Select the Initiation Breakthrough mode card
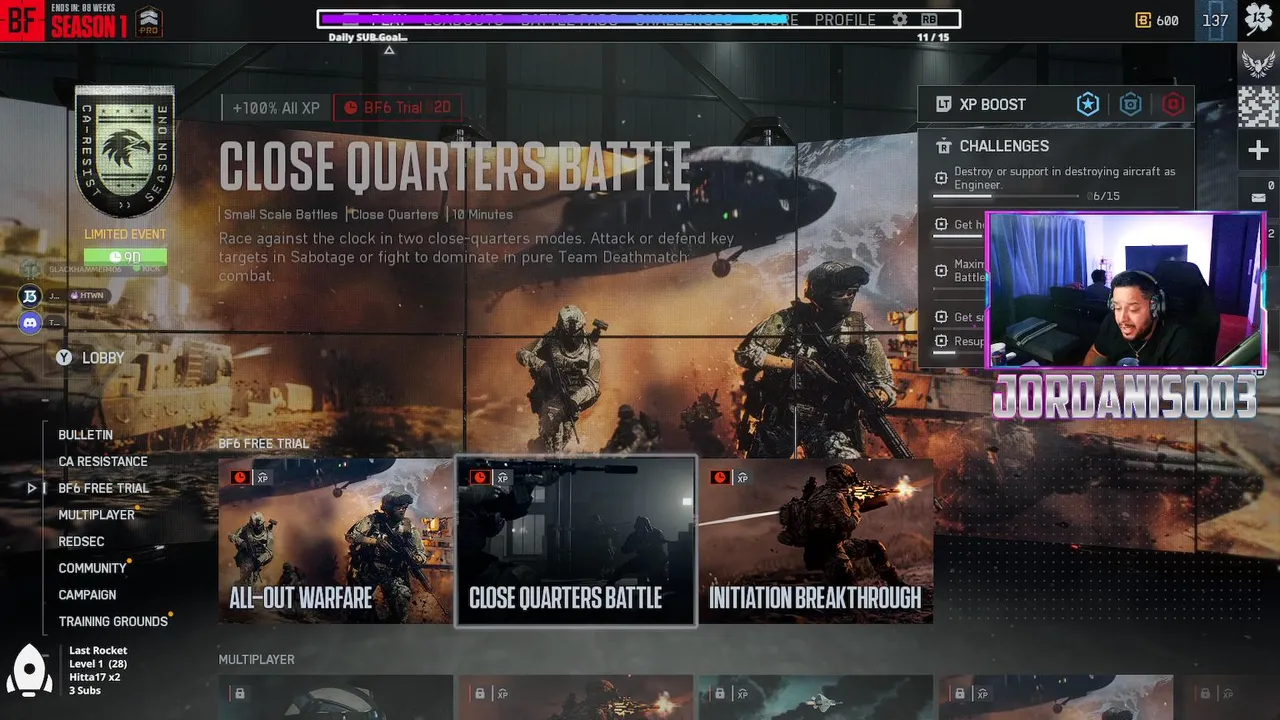Viewport: 1280px width, 720px height. pos(816,541)
